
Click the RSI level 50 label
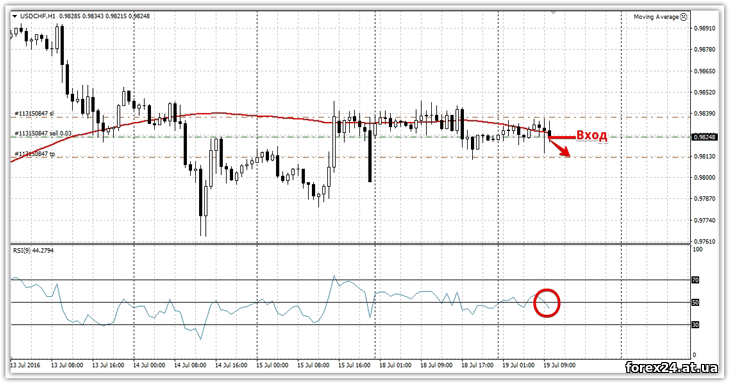(696, 303)
